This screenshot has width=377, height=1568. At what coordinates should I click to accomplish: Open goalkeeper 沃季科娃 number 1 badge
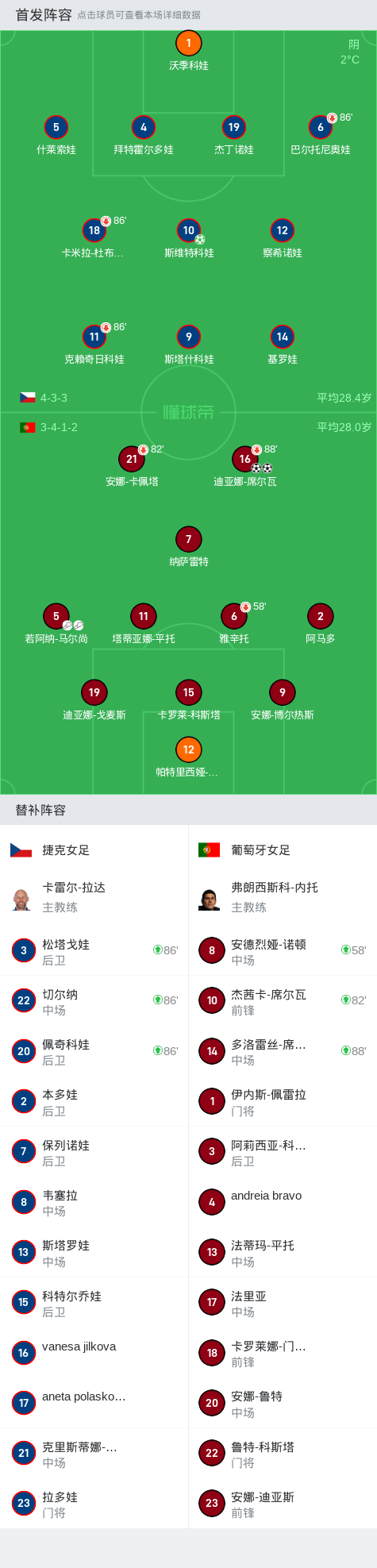188,44
